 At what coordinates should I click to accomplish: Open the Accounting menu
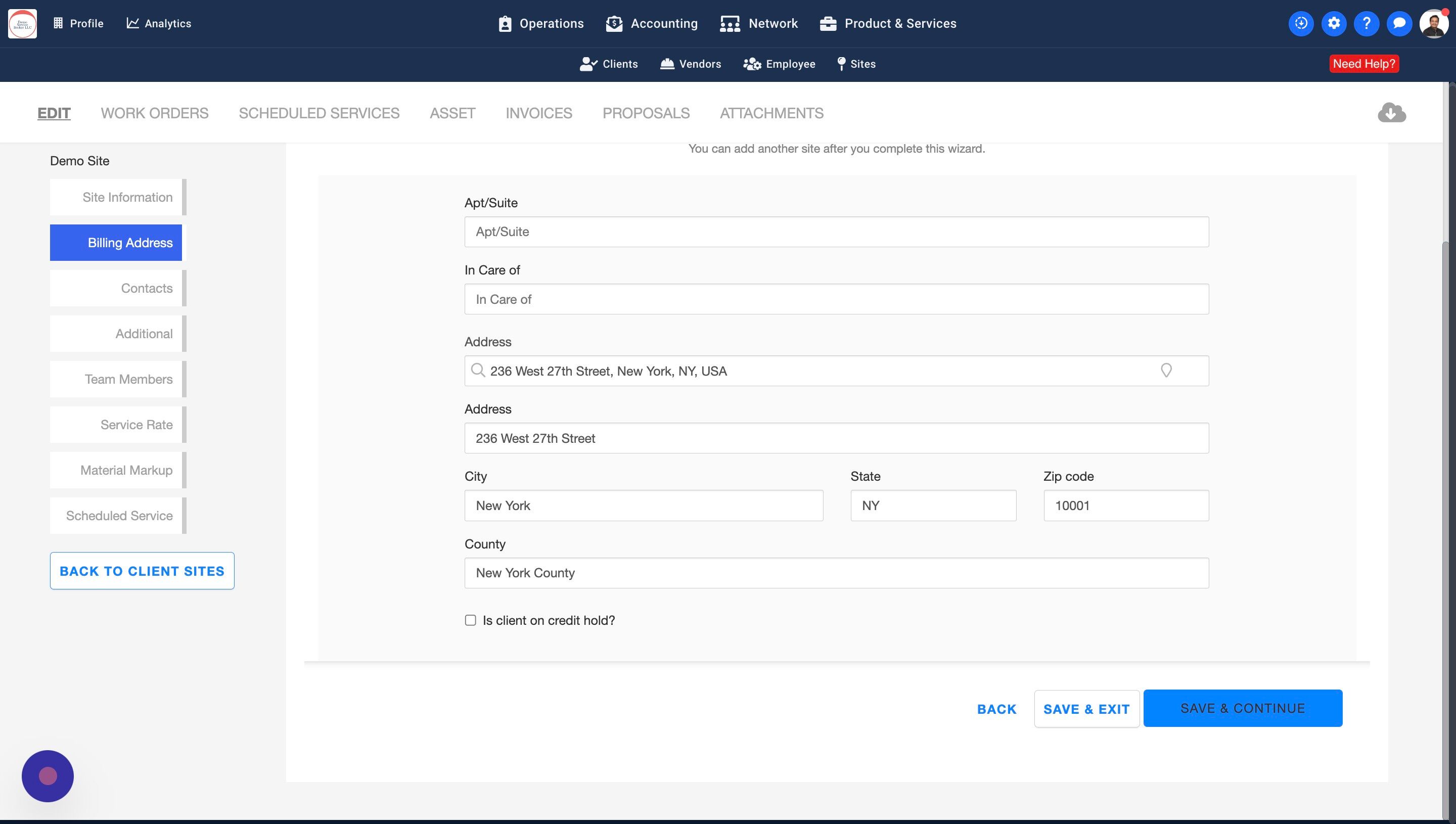[x=651, y=23]
